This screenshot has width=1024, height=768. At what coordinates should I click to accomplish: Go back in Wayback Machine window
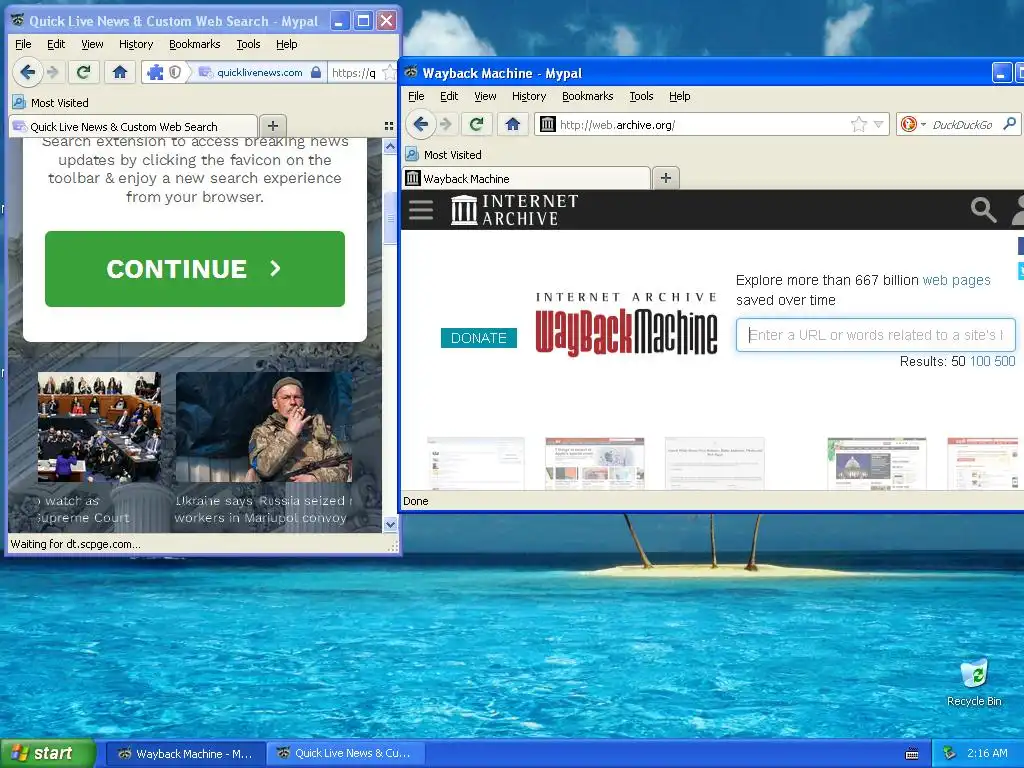[421, 124]
